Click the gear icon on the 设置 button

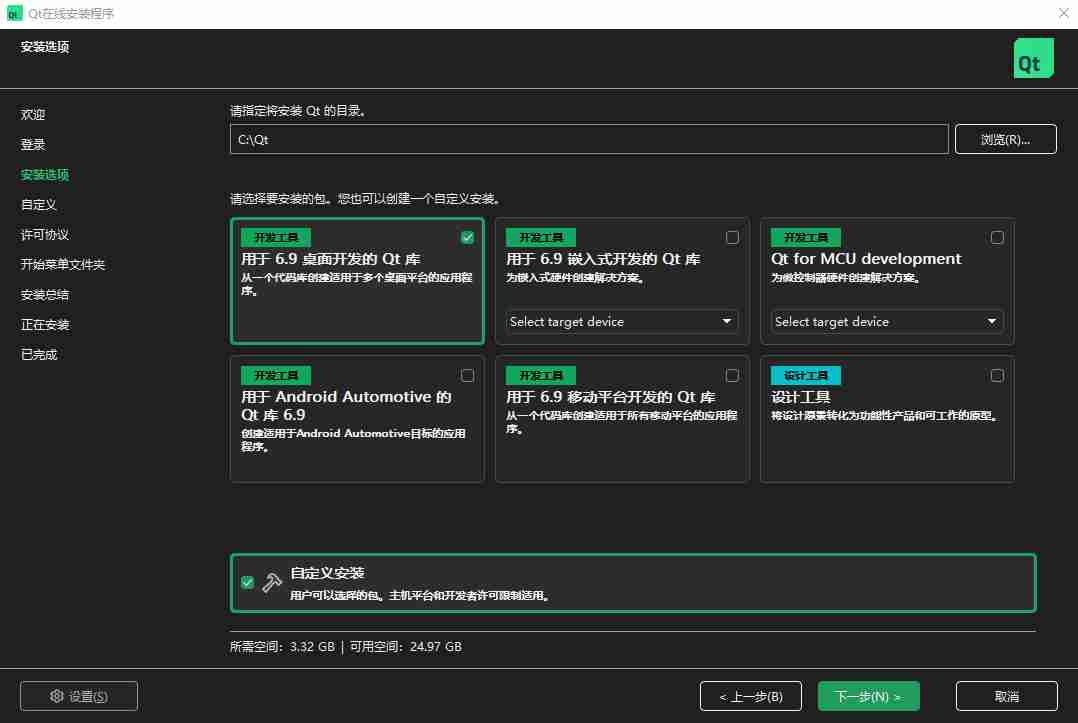[x=57, y=696]
